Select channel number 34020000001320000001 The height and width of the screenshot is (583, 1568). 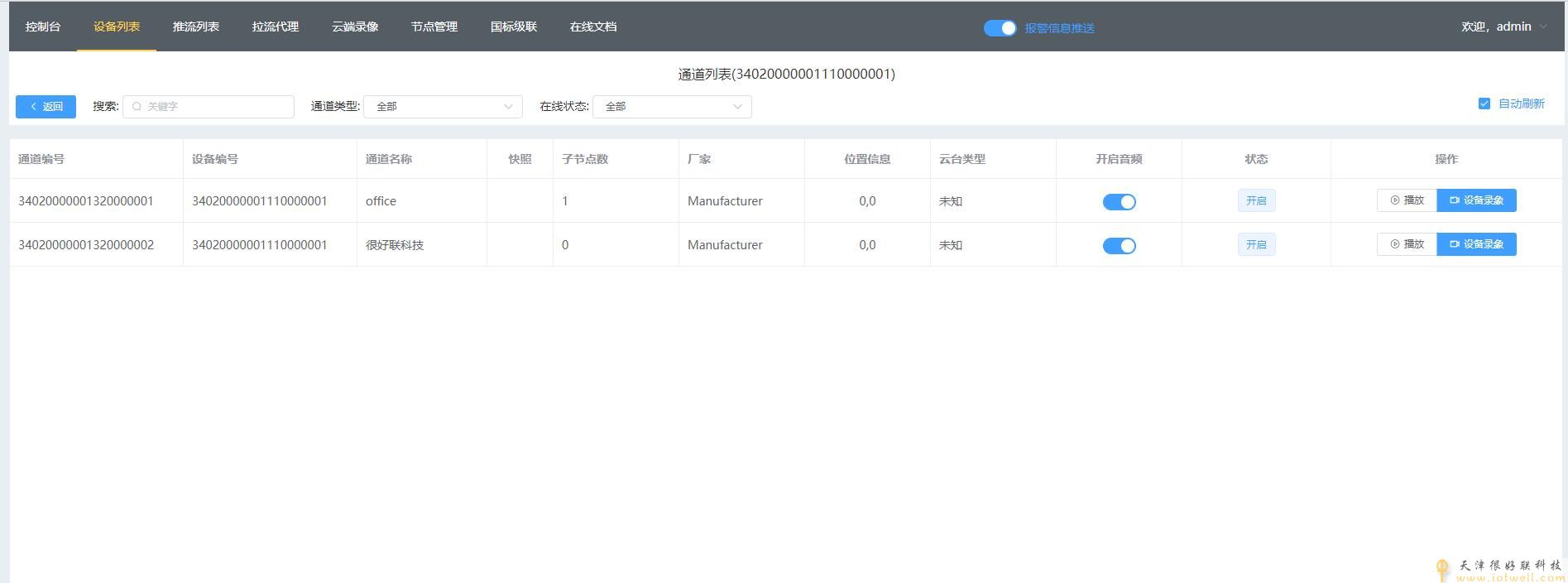click(86, 201)
